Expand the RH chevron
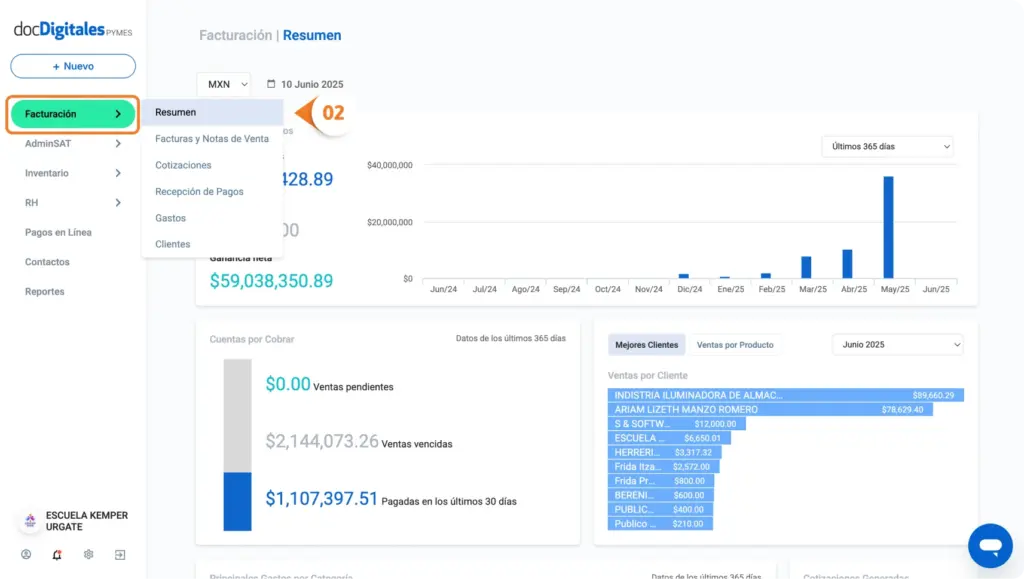 point(118,202)
